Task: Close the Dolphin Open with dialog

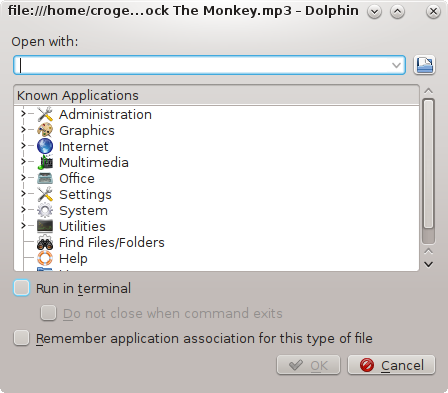Action: [x=433, y=12]
